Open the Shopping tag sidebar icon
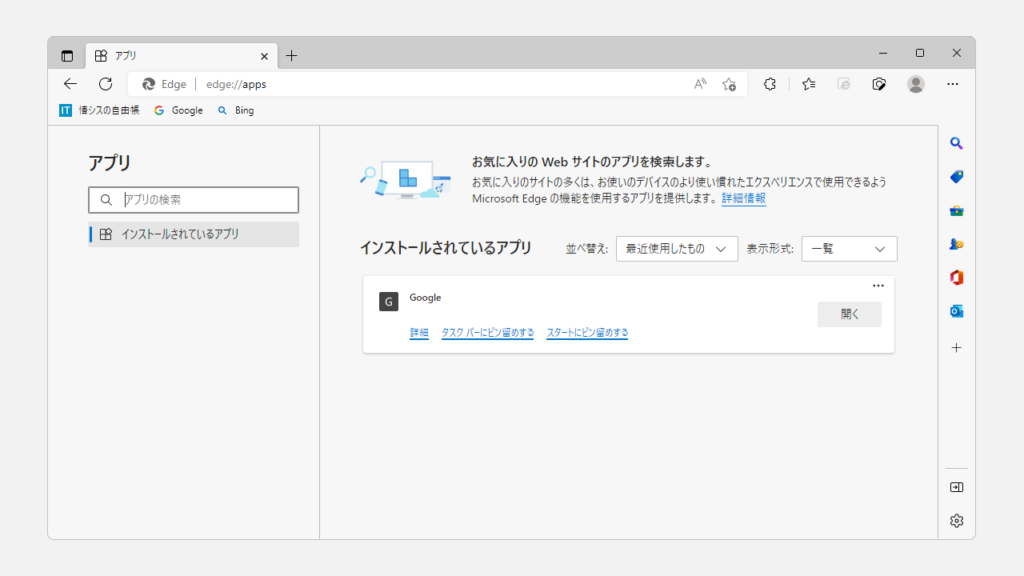 tap(956, 177)
